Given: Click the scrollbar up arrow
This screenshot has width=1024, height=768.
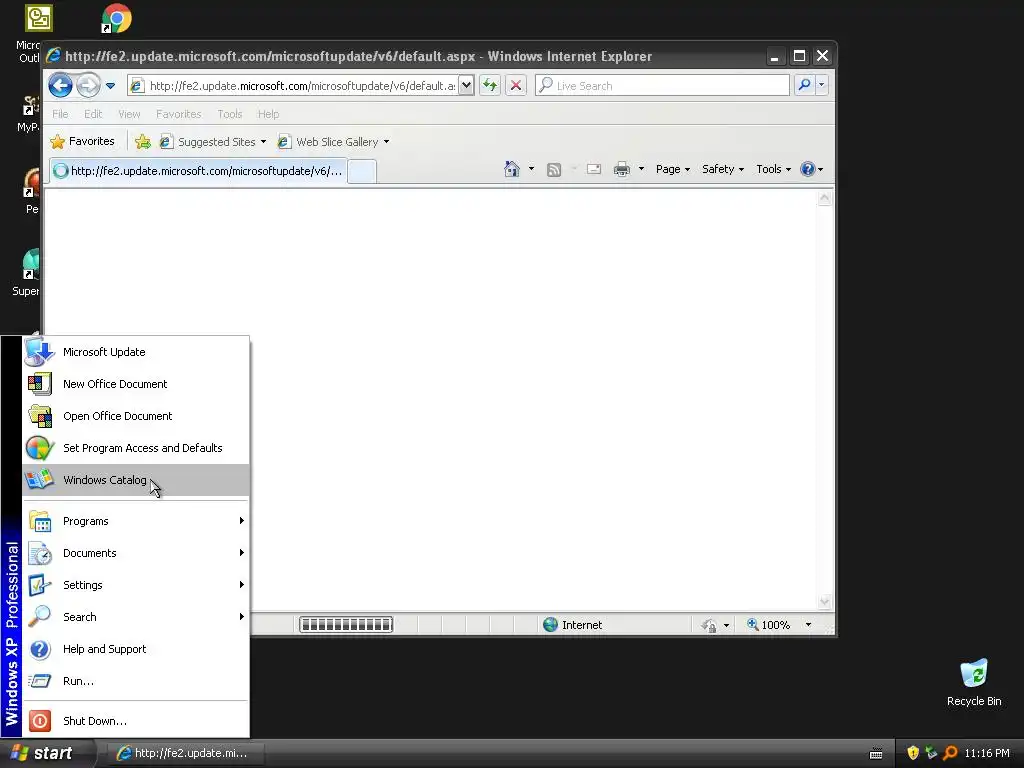Looking at the screenshot, I should [x=824, y=198].
